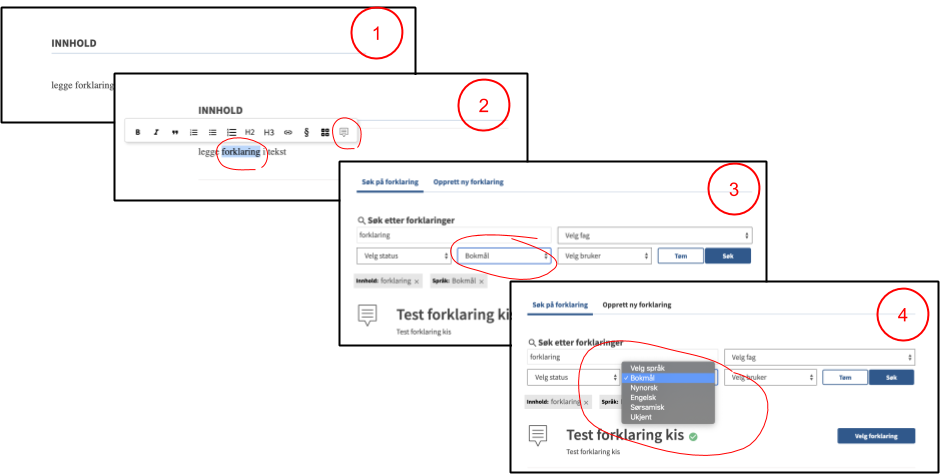Viewport: 940px width, 476px height.
Task: Focus the forklaring search field in step 3
Action: point(454,236)
